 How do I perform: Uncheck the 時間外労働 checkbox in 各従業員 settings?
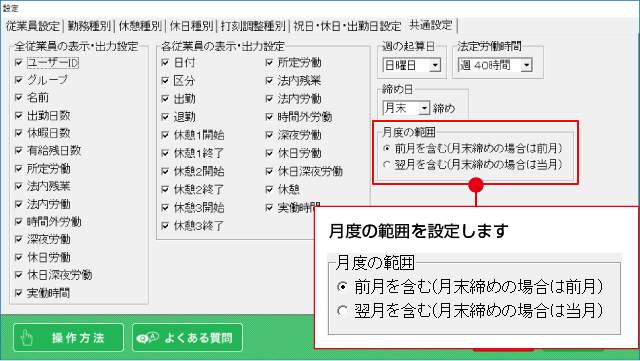click(x=269, y=117)
